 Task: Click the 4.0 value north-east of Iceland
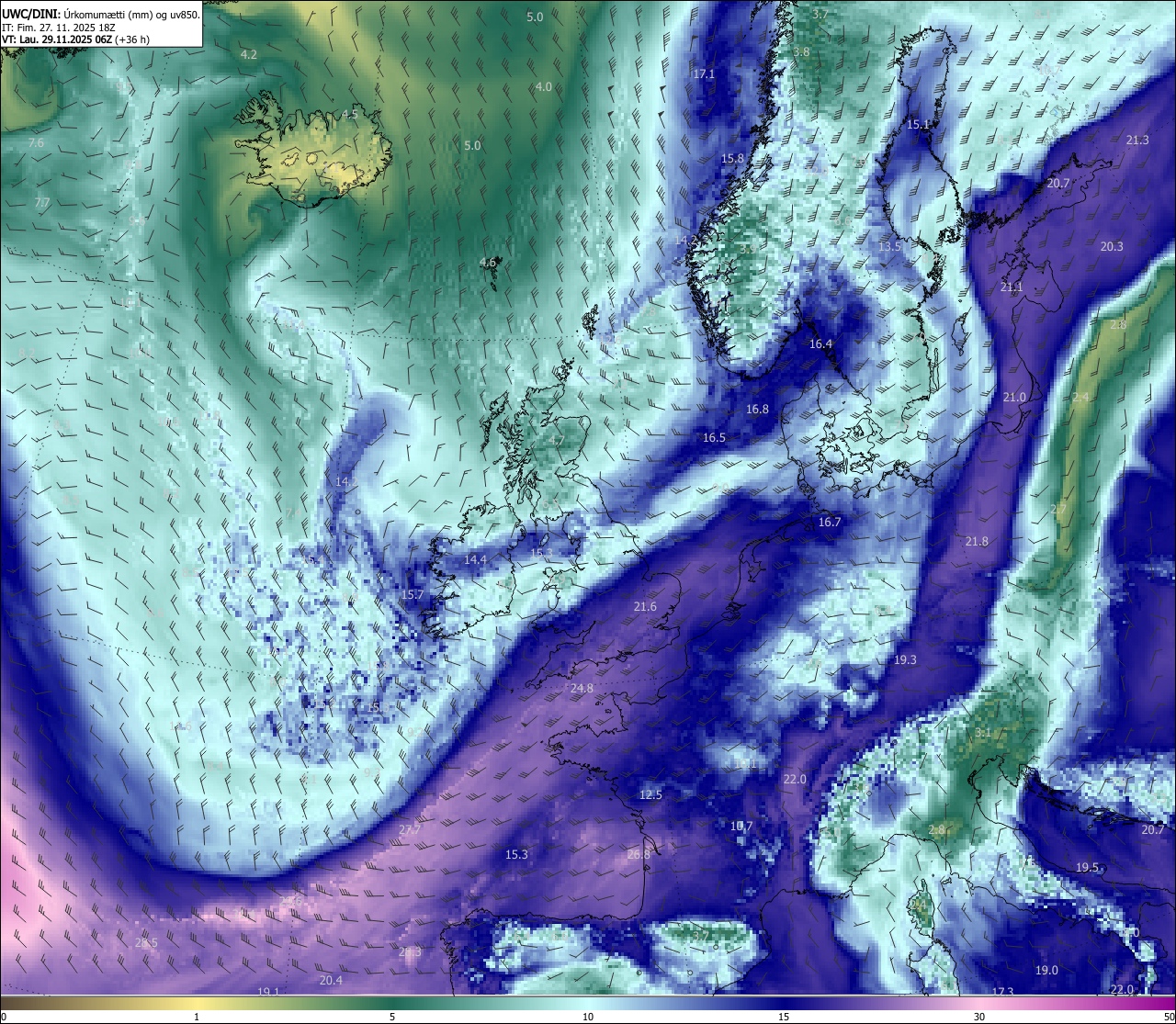coord(544,86)
